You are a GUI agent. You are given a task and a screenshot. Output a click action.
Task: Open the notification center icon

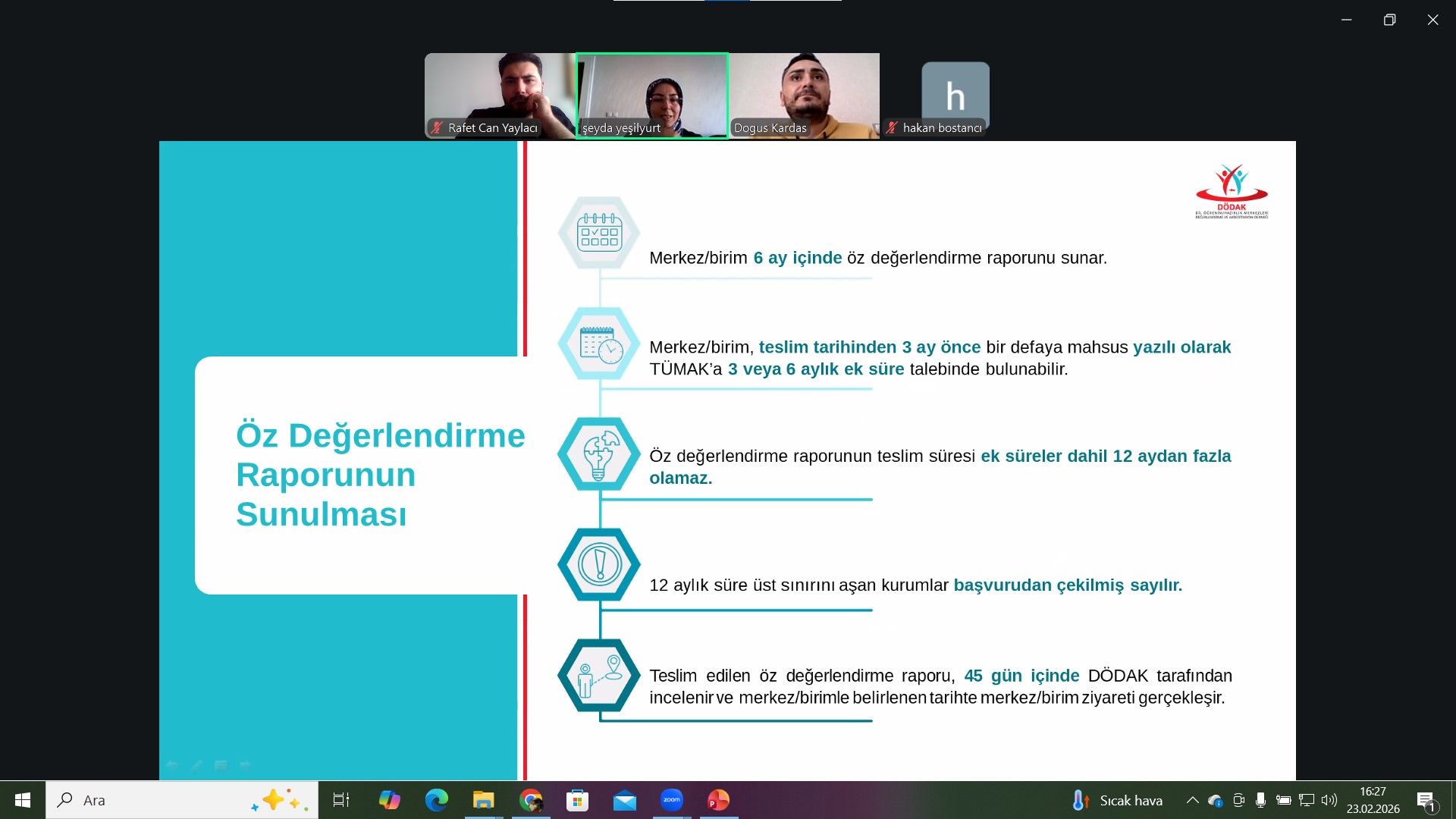click(1426, 800)
